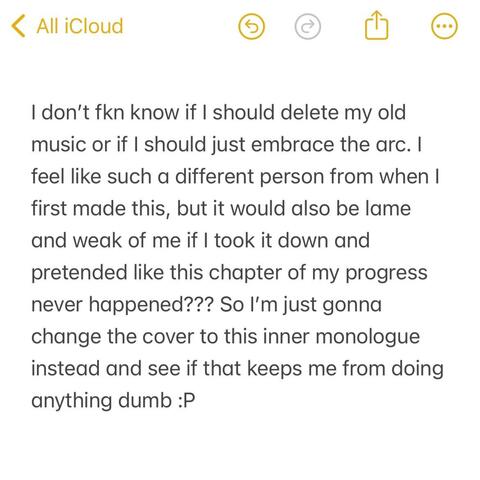
Task: Click the word "monologue" in the note
Action: 367,337
